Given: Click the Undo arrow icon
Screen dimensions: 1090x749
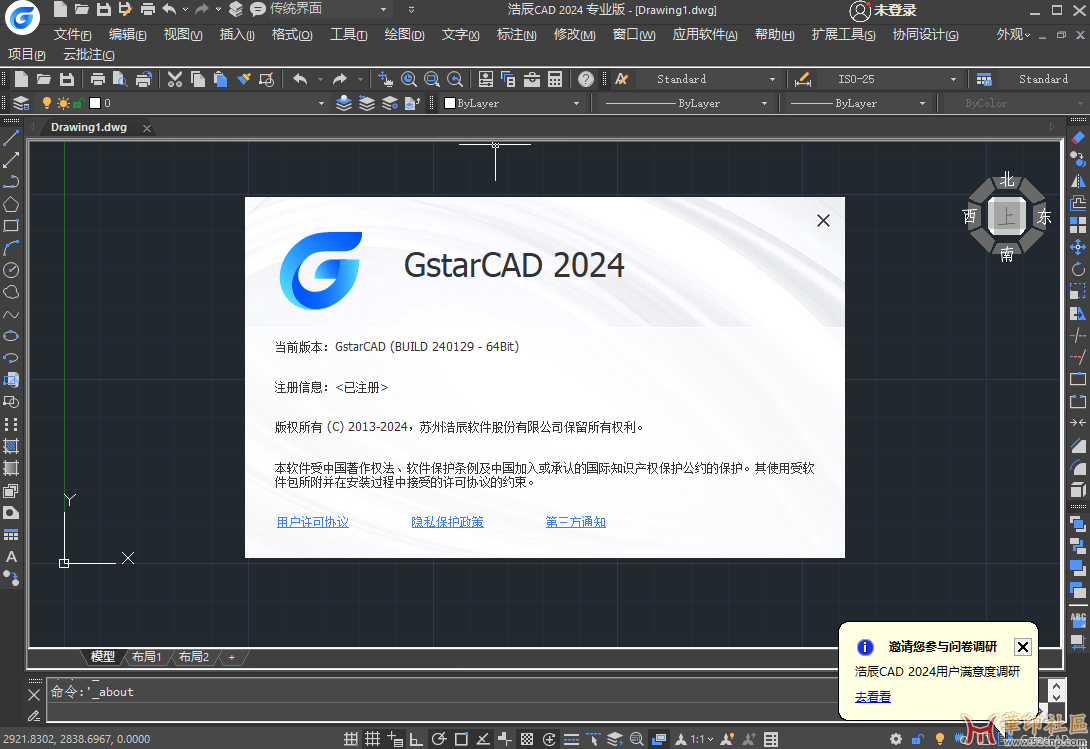Looking at the screenshot, I should coord(300,79).
